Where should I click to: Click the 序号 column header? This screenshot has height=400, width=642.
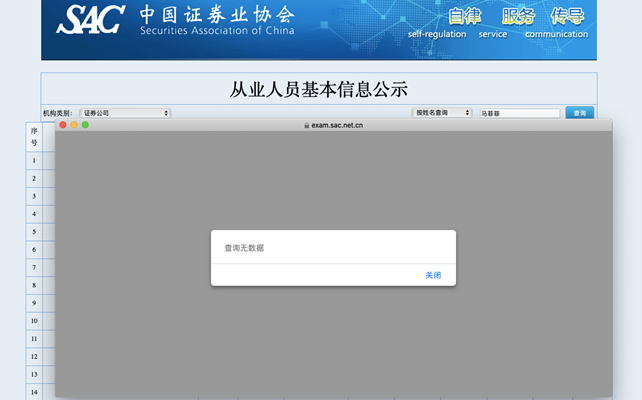pyautogui.click(x=34, y=137)
